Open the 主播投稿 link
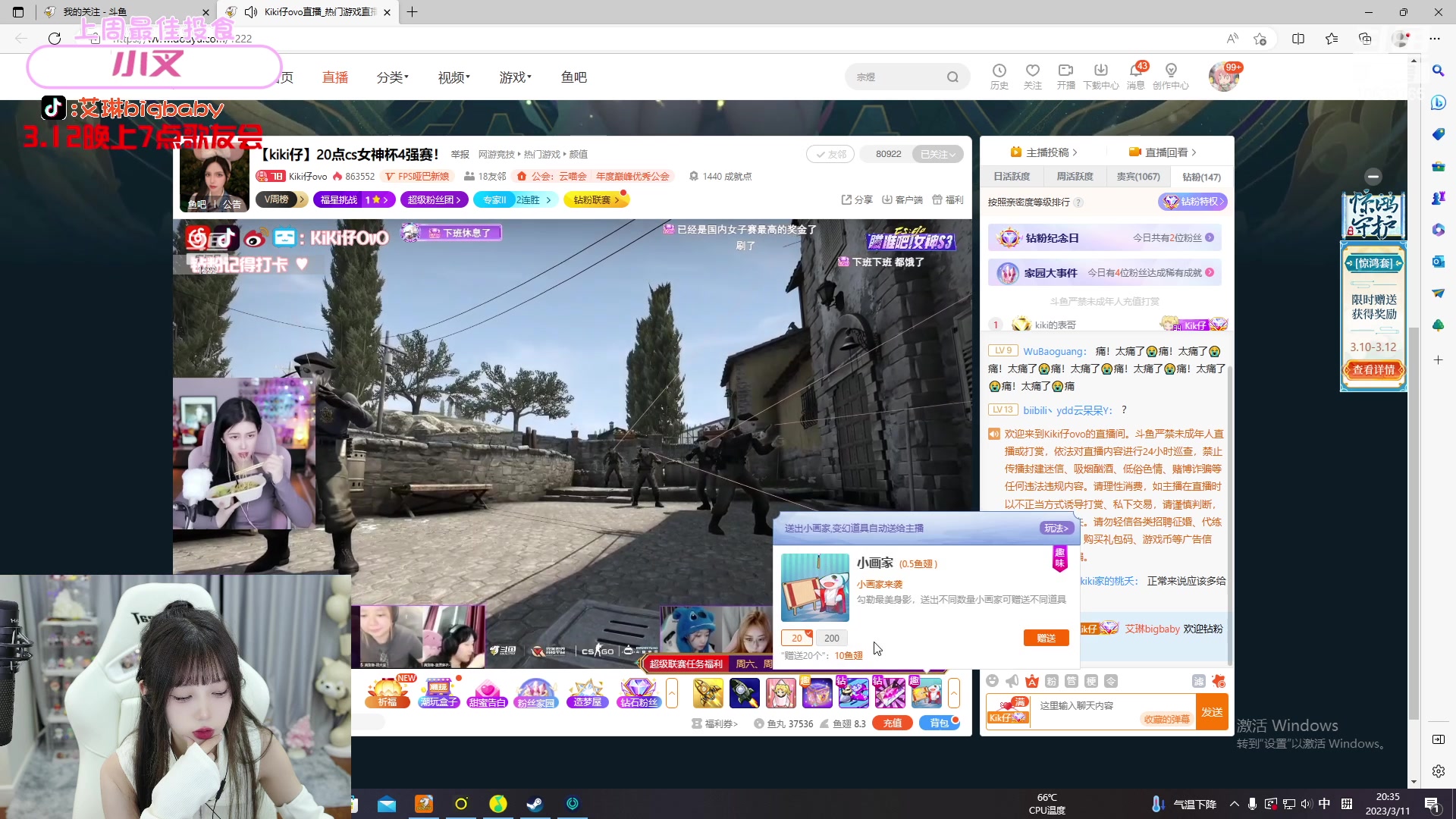Screen dimensions: 1456x819 click(x=1043, y=152)
